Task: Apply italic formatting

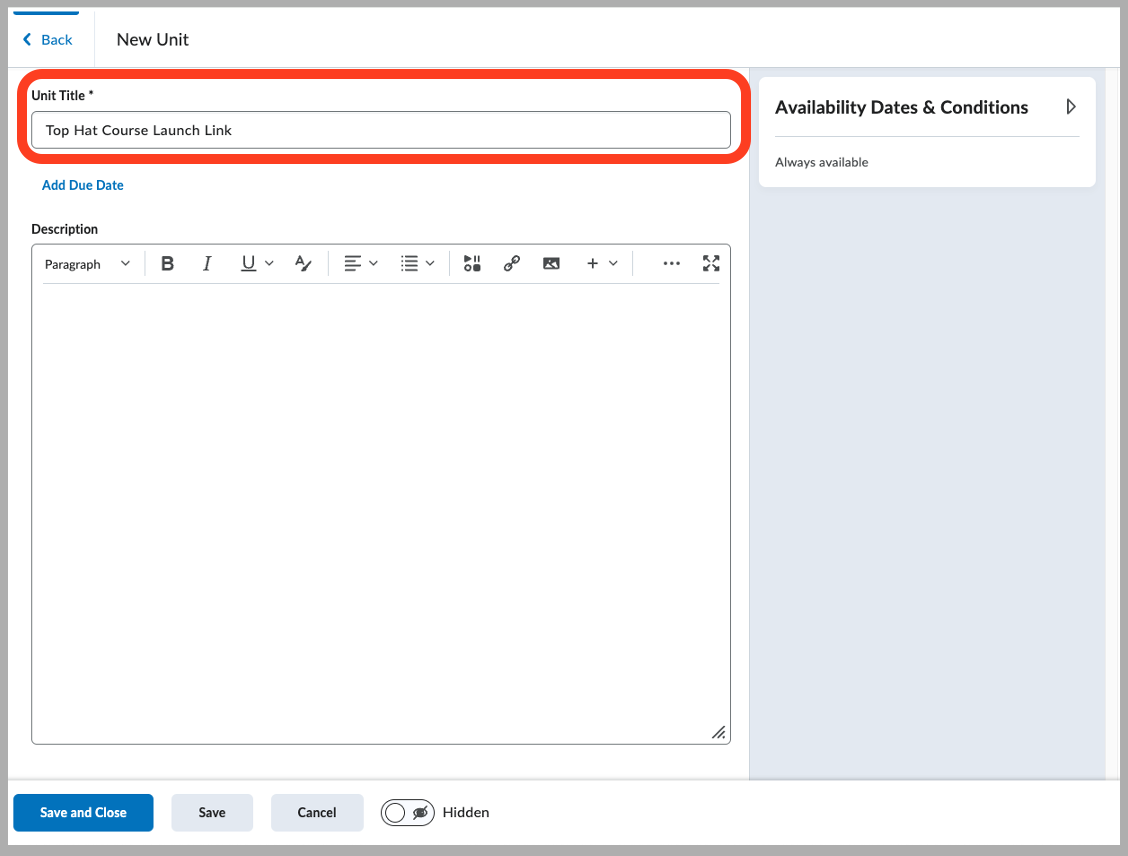Action: click(207, 263)
